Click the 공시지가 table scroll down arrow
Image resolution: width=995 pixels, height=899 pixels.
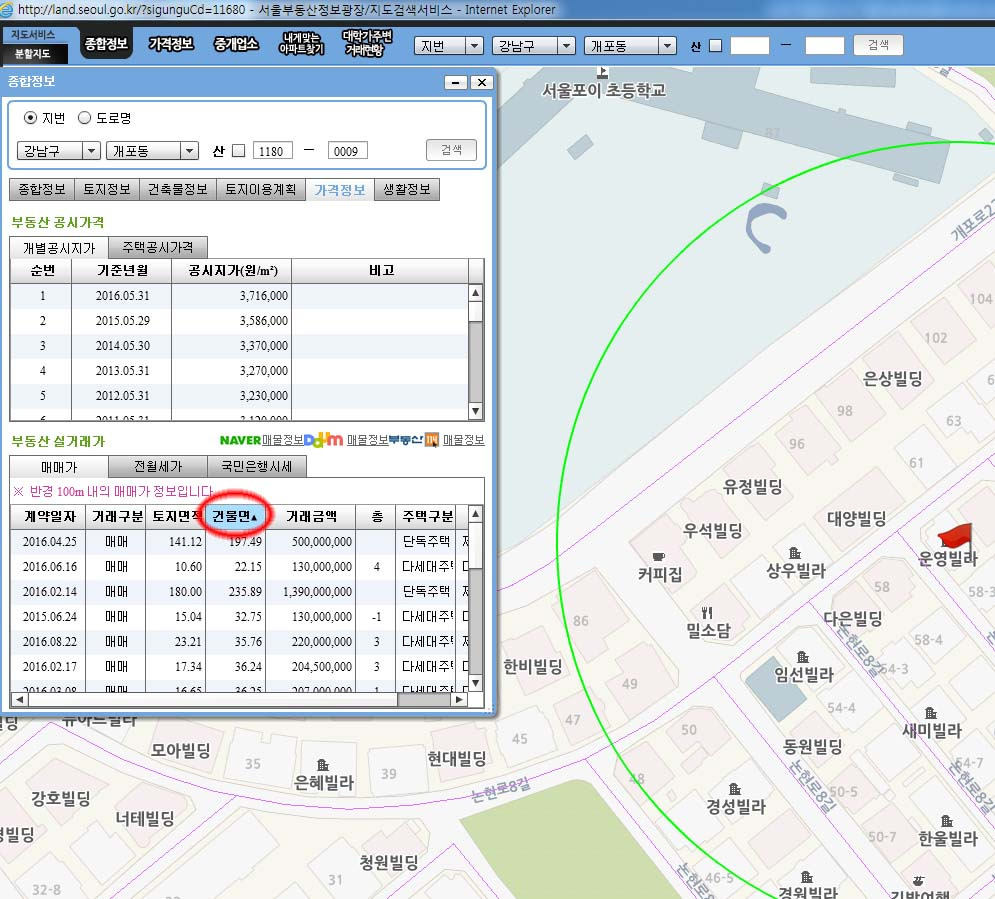pyautogui.click(x=475, y=411)
